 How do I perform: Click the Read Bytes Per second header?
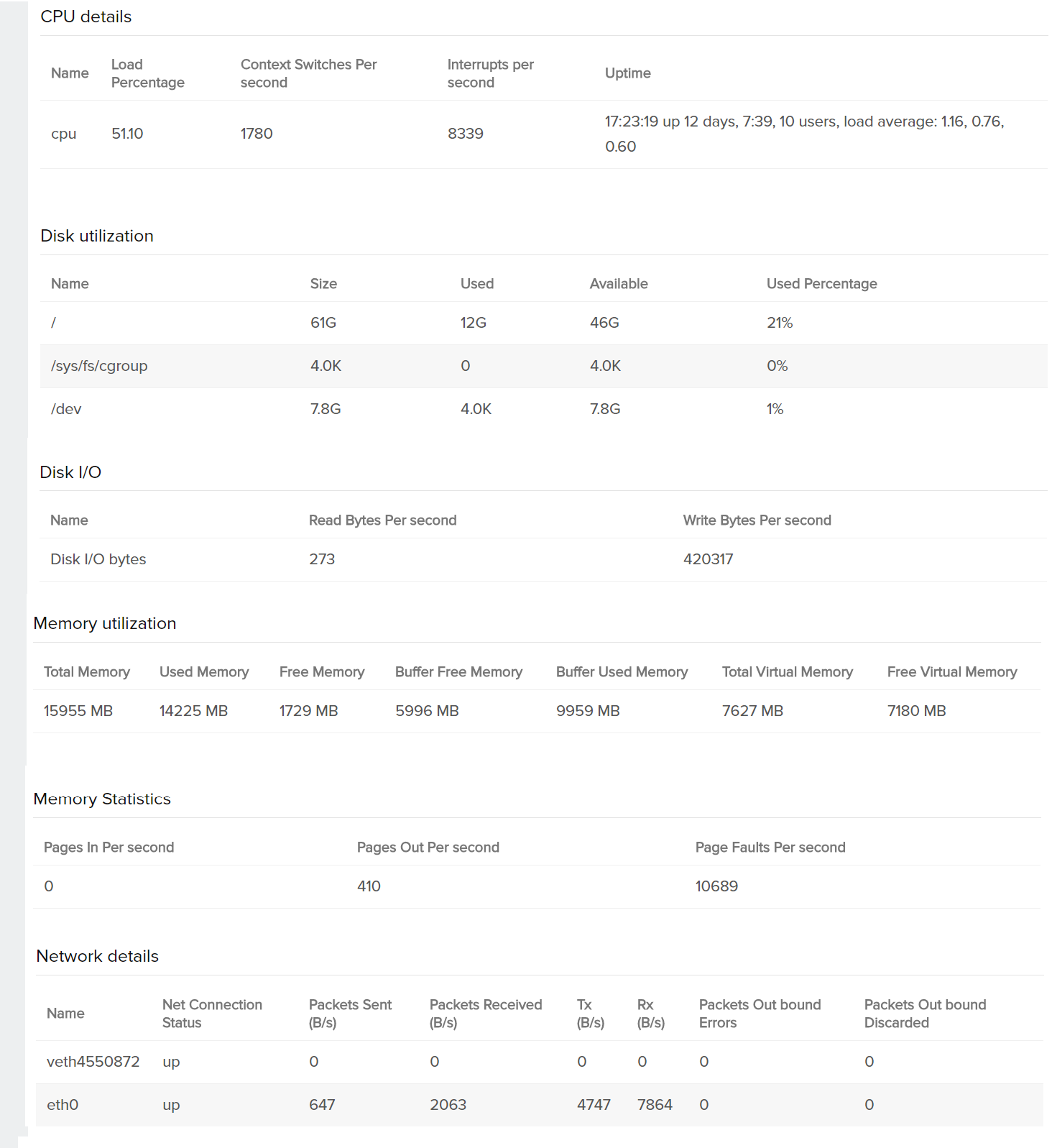pos(382,520)
